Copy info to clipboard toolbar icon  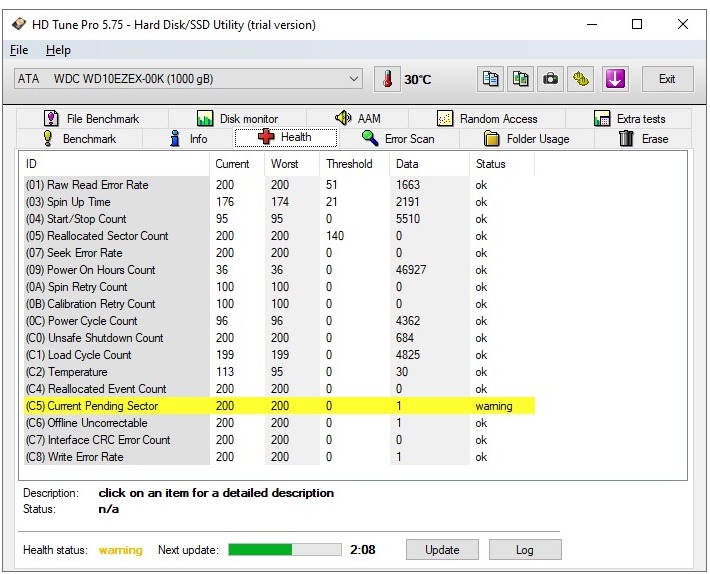click(x=490, y=79)
